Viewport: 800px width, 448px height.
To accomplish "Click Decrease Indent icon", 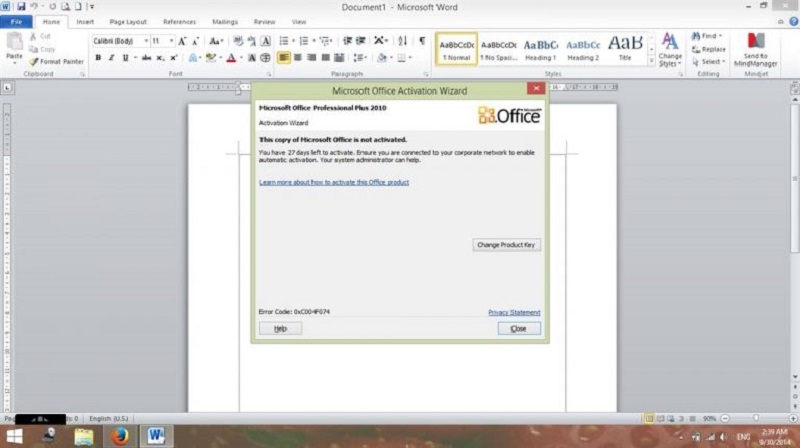I will coord(347,41).
